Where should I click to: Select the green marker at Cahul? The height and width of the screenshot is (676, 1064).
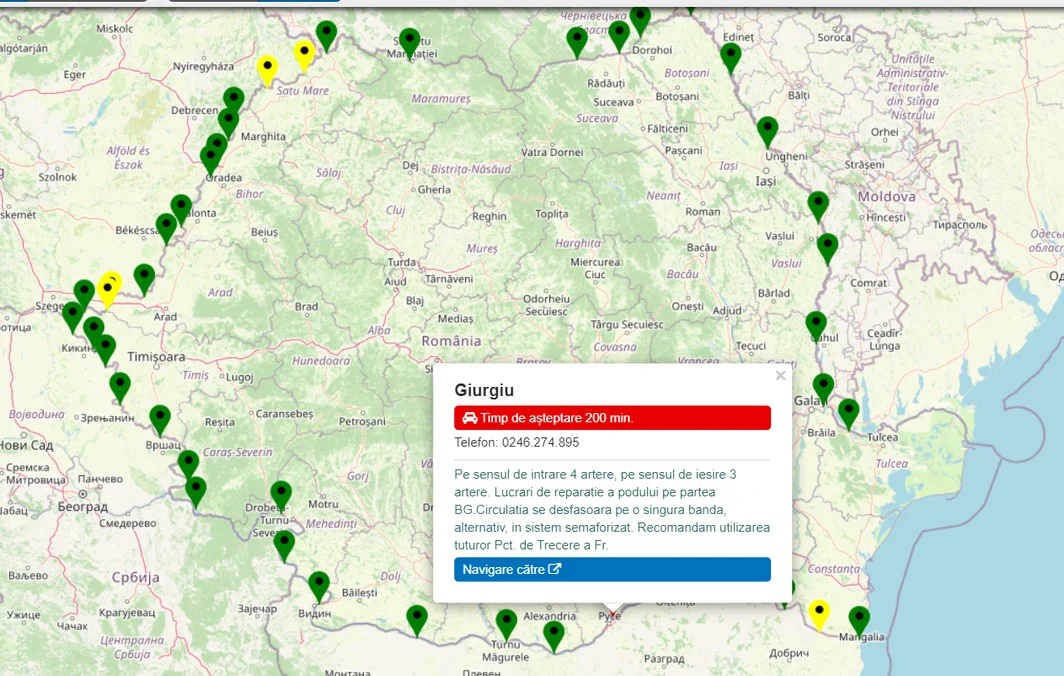816,328
